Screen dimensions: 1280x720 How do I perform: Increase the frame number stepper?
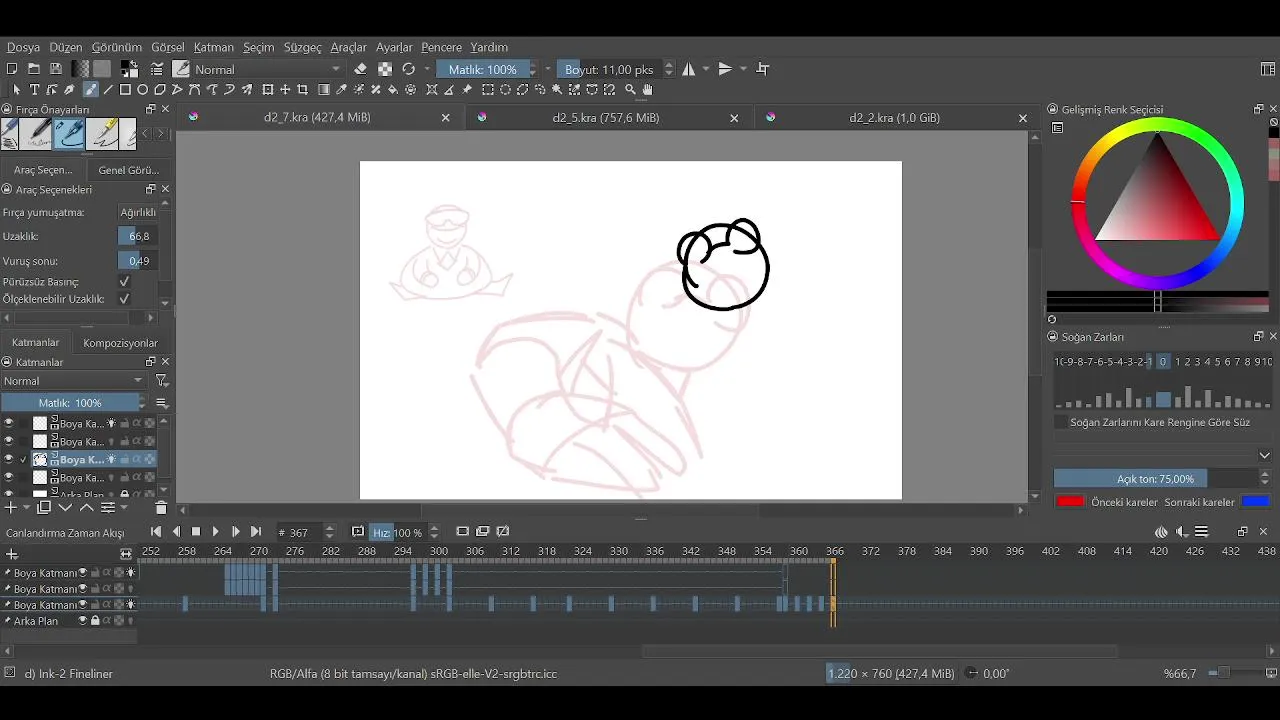[330, 528]
